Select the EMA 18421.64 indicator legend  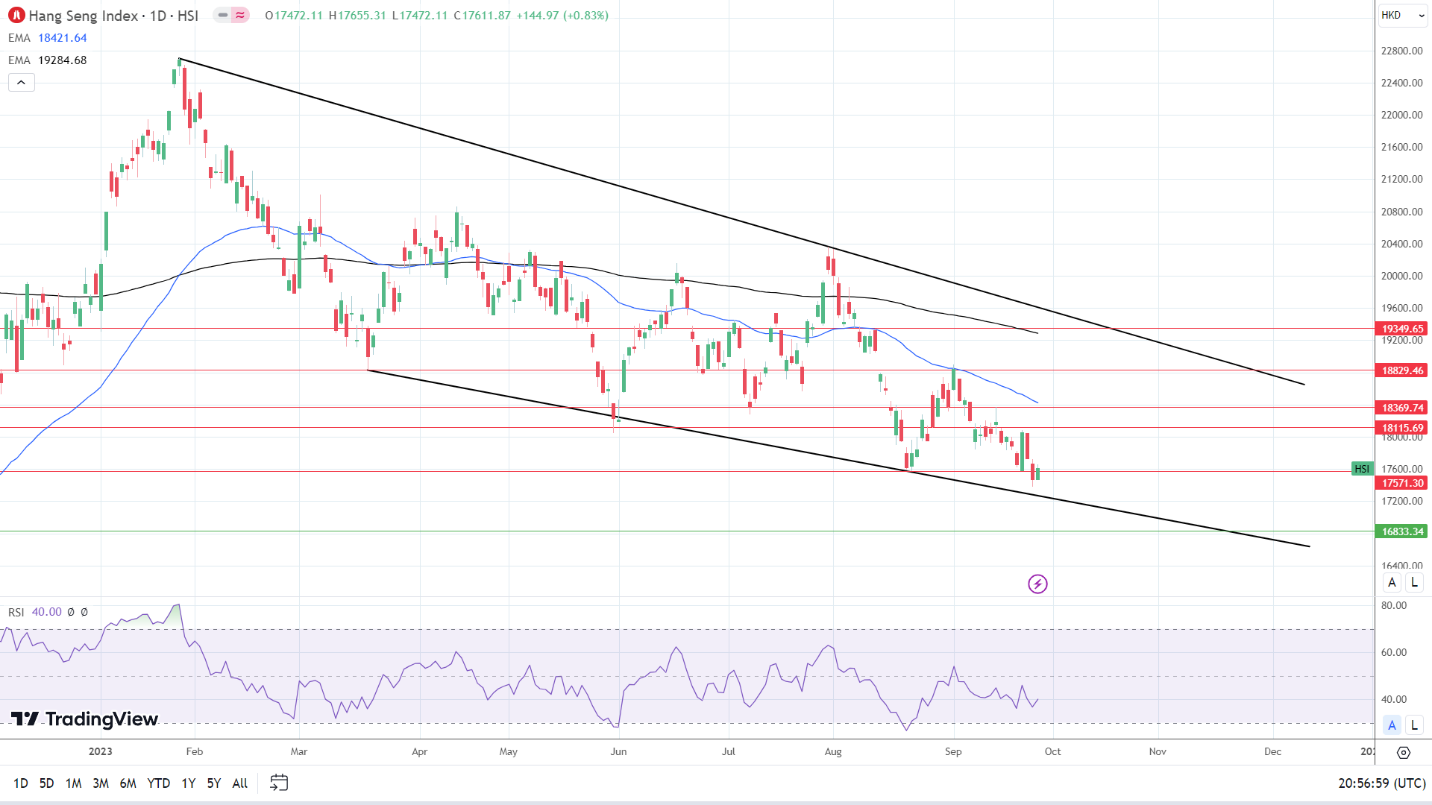tap(48, 38)
